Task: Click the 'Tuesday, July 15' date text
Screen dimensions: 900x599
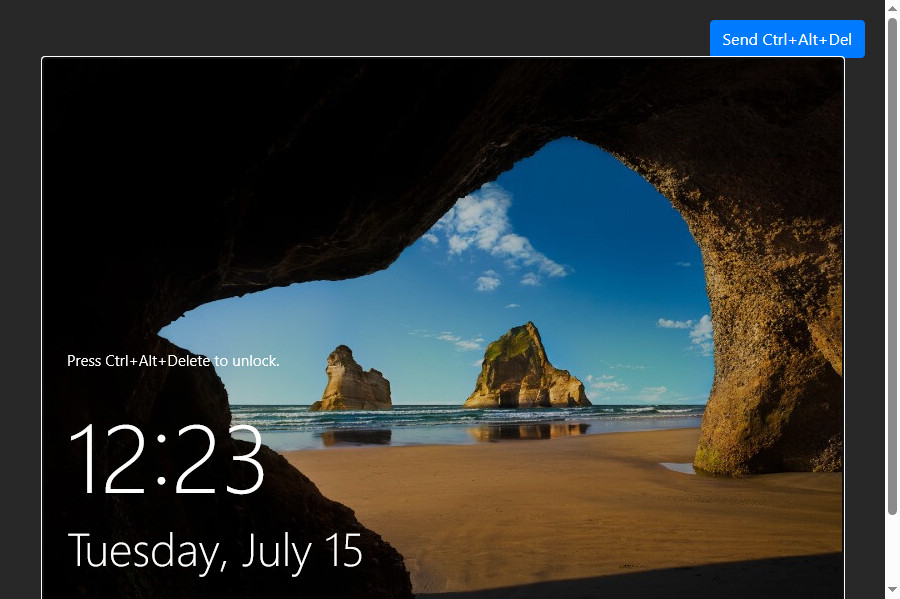Action: 214,551
